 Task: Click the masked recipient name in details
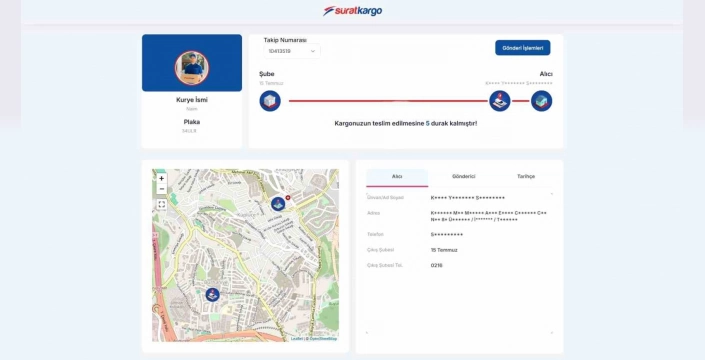coord(468,198)
